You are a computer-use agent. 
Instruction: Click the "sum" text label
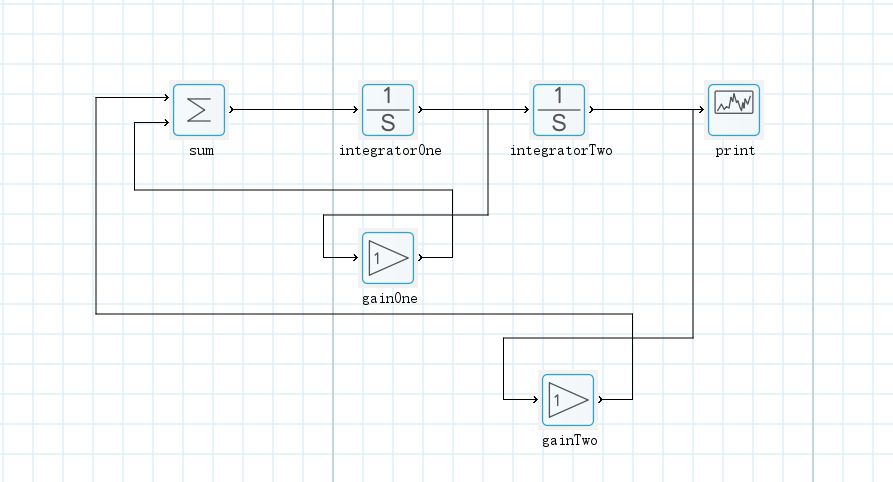tap(201, 151)
